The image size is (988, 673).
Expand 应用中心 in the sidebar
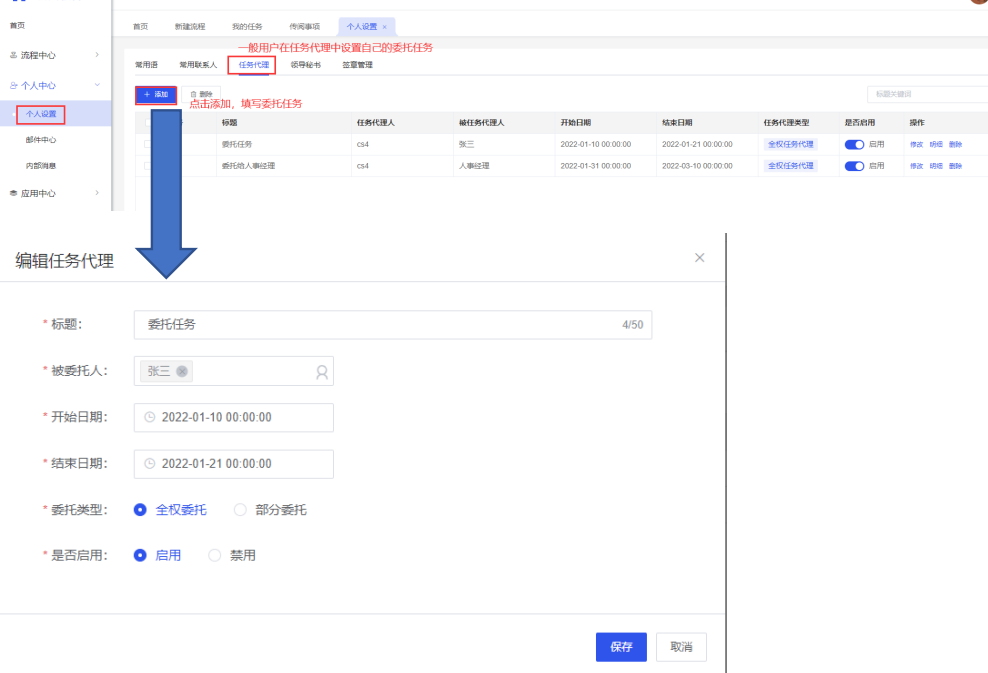coord(54,193)
